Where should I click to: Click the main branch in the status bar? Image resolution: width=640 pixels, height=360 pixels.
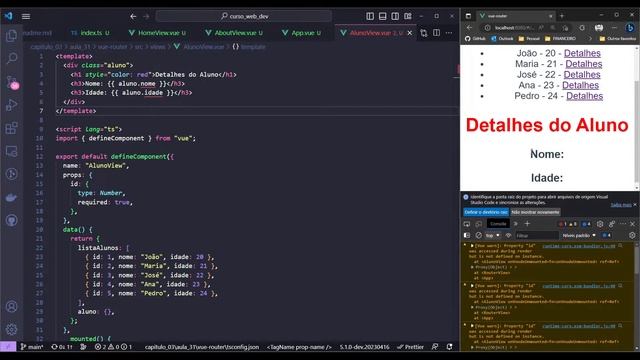[x=32, y=347]
